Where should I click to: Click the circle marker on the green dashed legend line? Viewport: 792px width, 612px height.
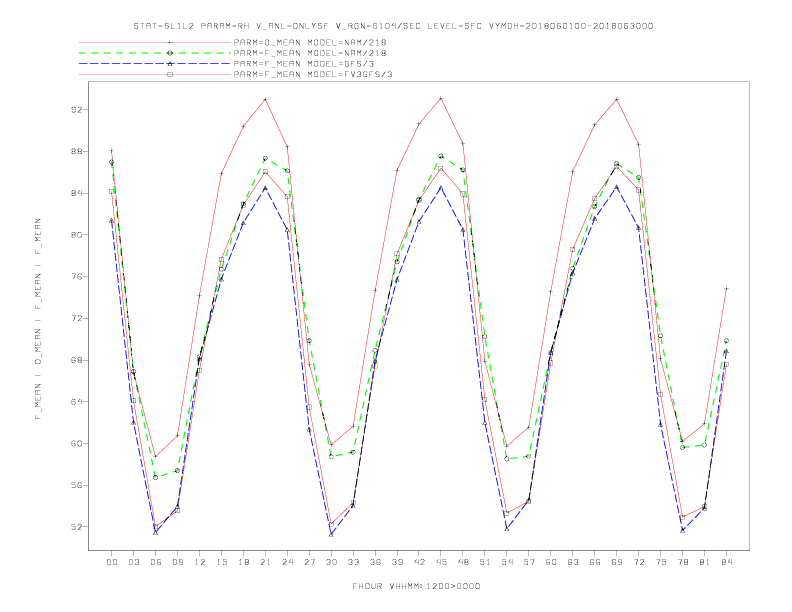coord(170,53)
